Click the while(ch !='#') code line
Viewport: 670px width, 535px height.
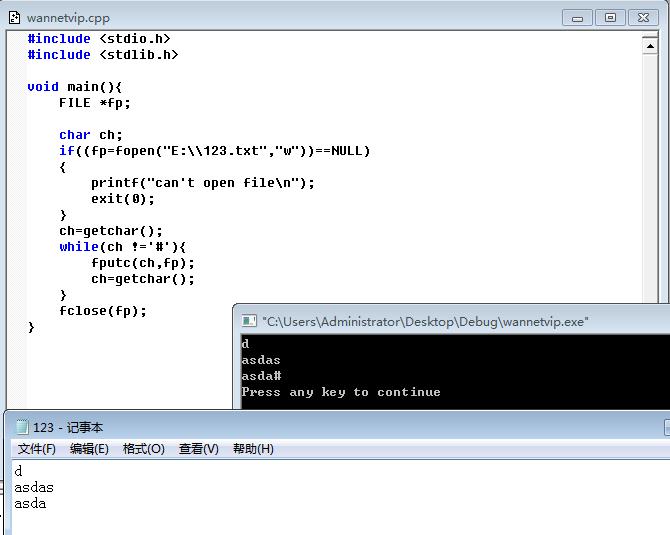pos(122,247)
